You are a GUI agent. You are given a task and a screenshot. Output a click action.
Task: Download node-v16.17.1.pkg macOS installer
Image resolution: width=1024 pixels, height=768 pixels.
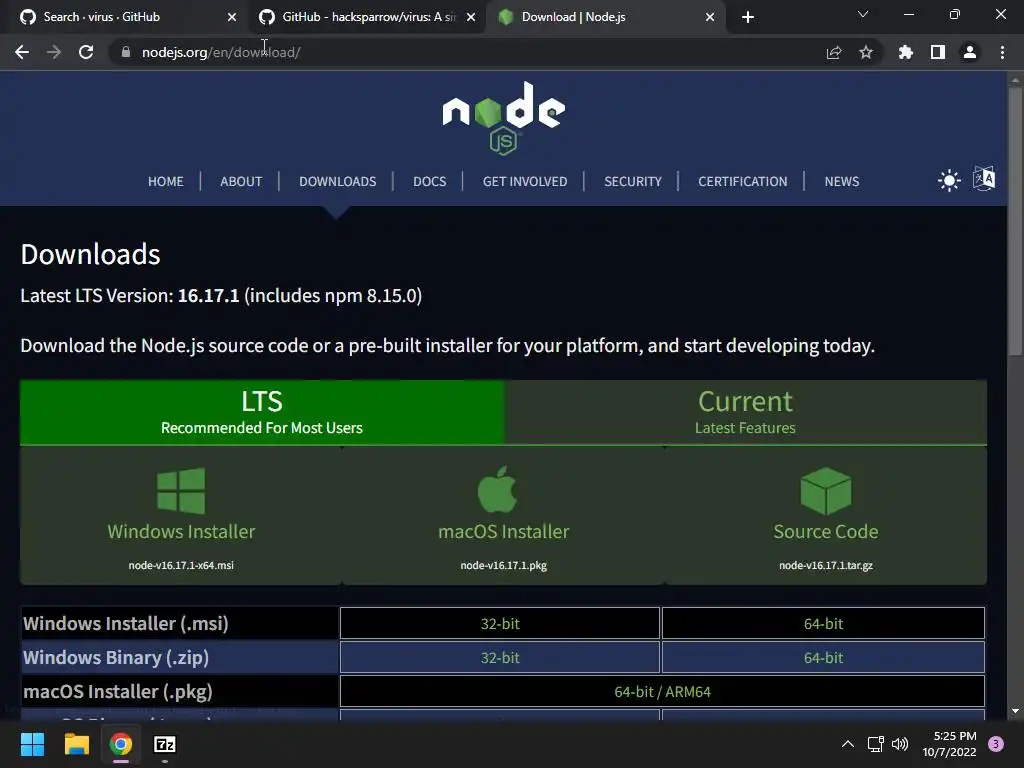tap(504, 515)
